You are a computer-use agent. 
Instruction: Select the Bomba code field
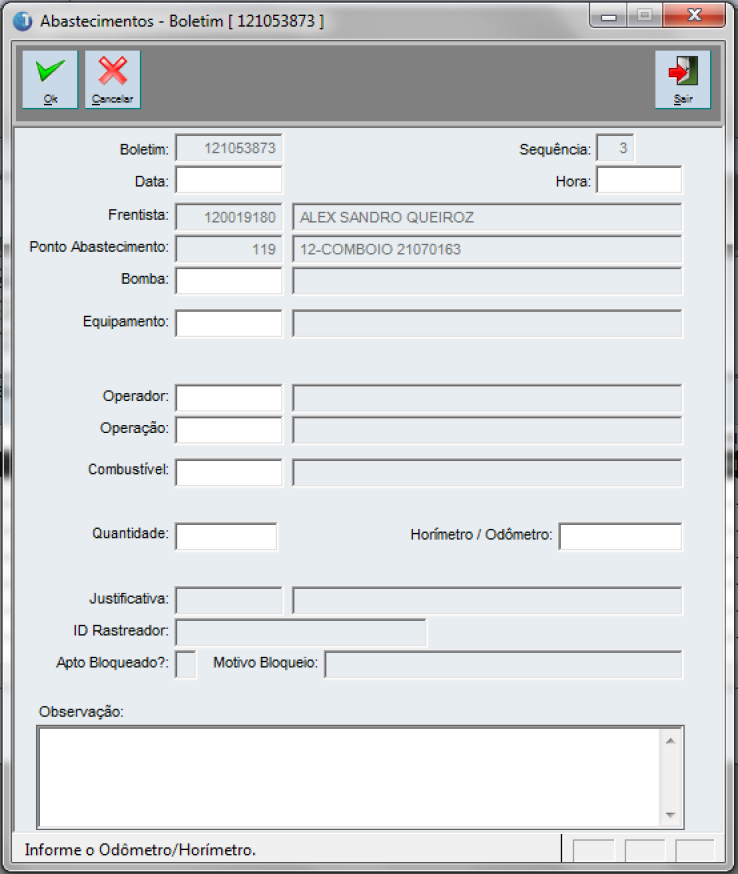click(229, 281)
